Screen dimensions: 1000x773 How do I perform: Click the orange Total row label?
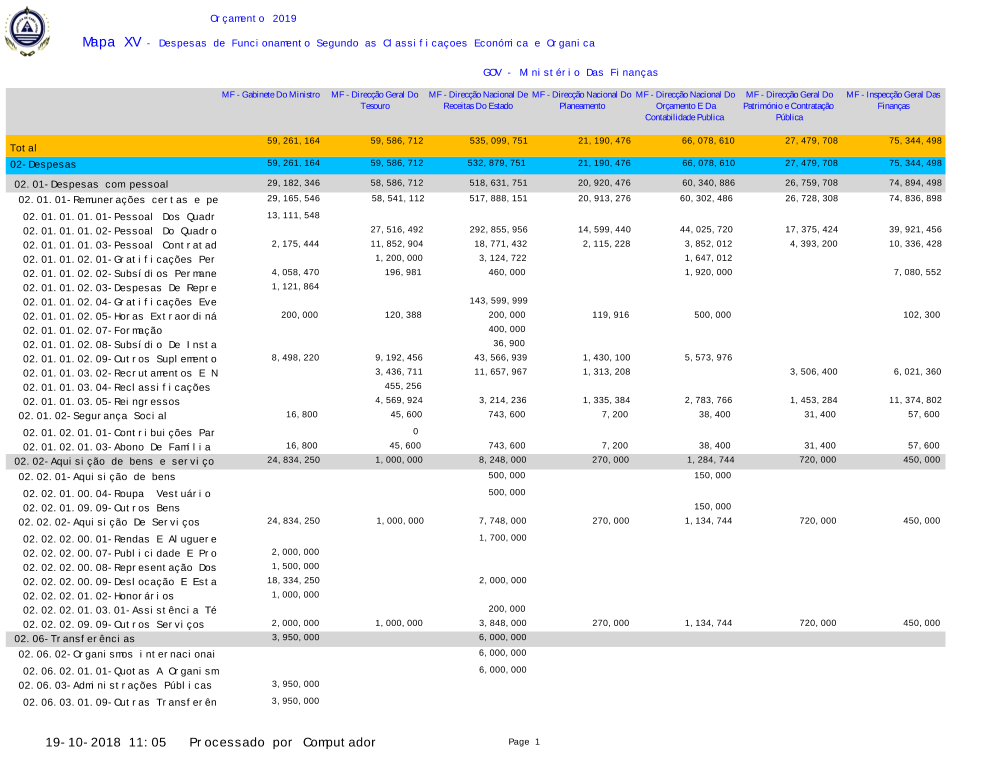[24, 147]
